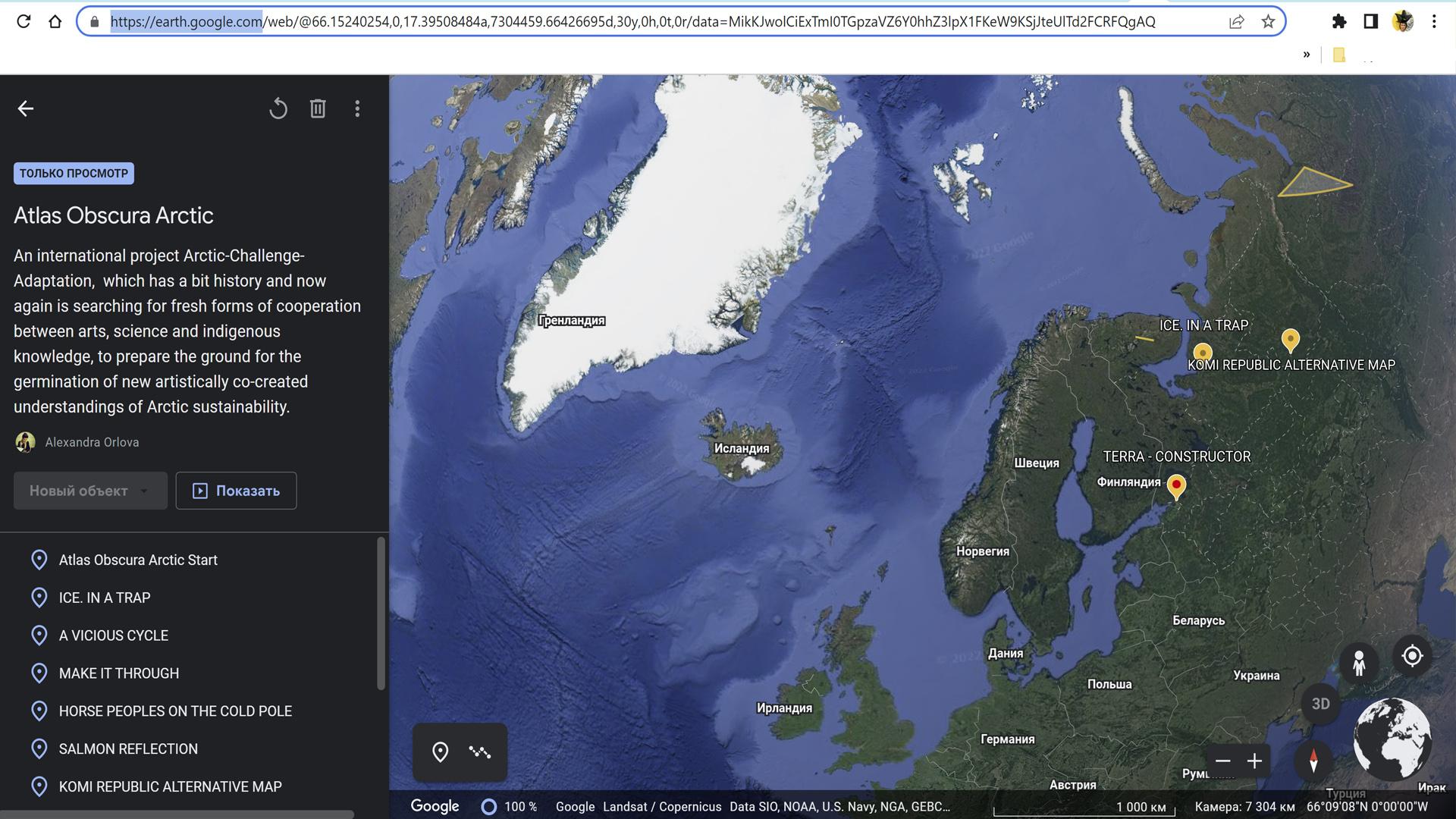
Task: Show hidden bookmarks with the chevron
Action: [x=1307, y=55]
